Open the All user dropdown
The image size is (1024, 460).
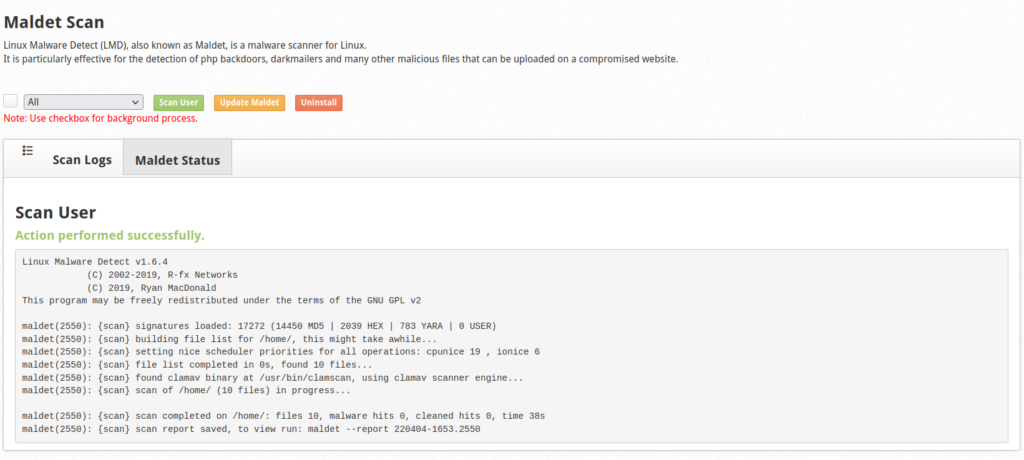click(83, 102)
